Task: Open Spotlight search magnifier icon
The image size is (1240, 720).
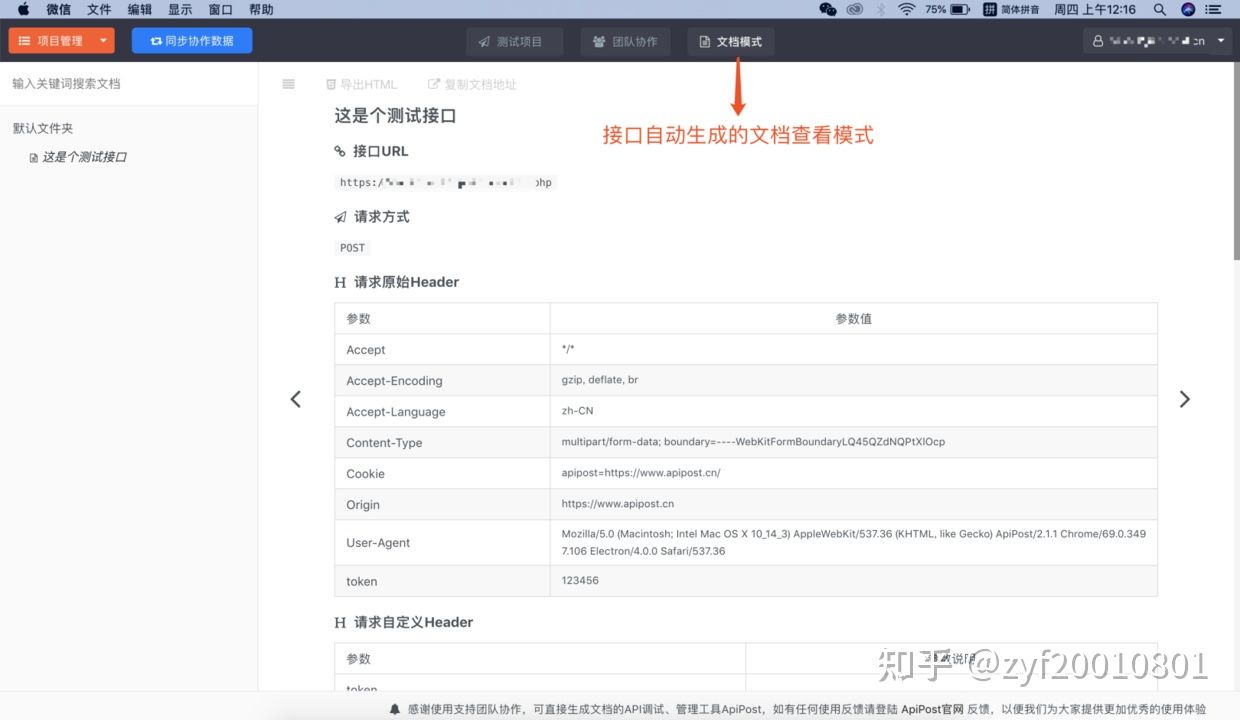Action: 1160,9
